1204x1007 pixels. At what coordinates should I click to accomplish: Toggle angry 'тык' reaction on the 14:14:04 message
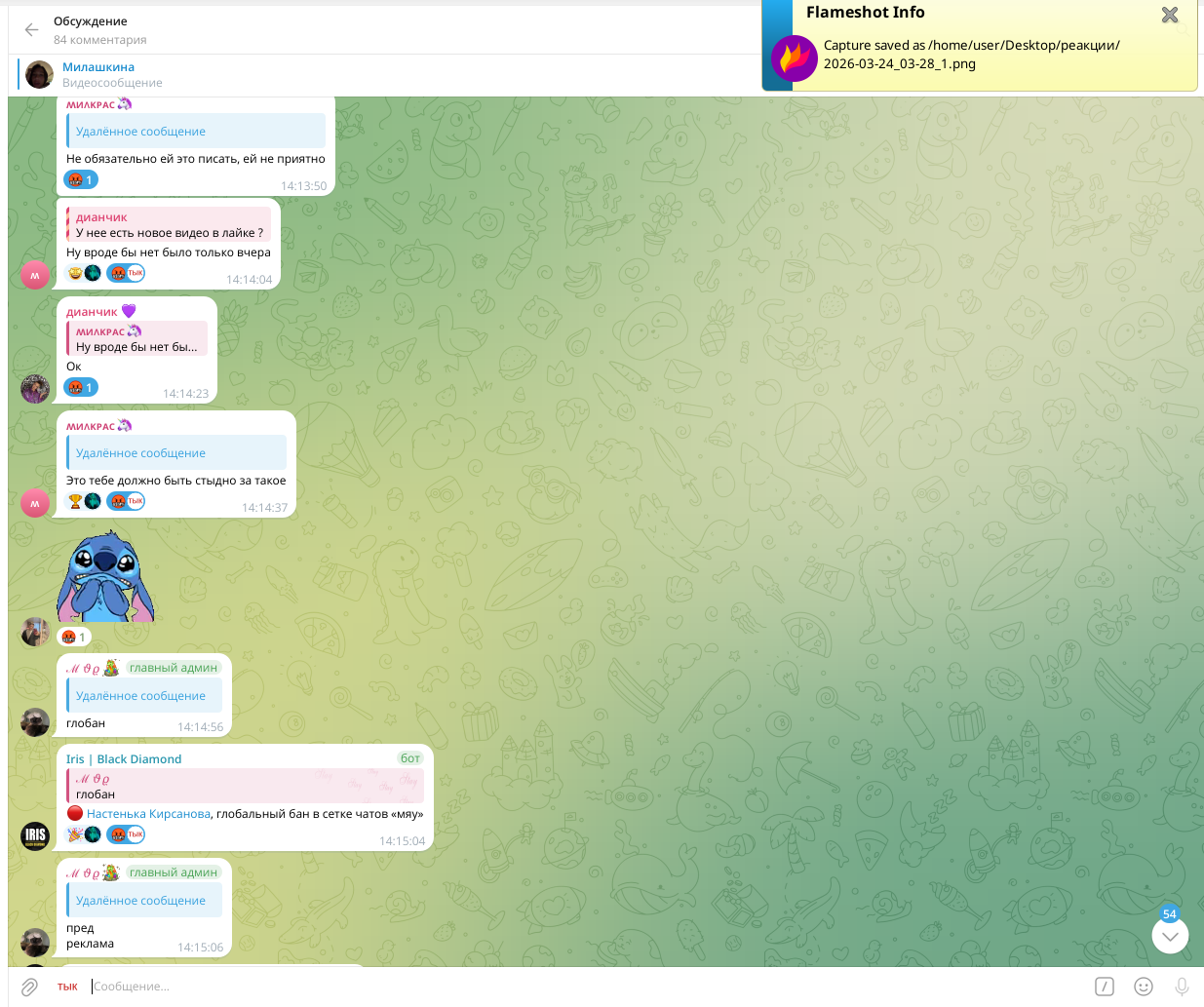(126, 273)
